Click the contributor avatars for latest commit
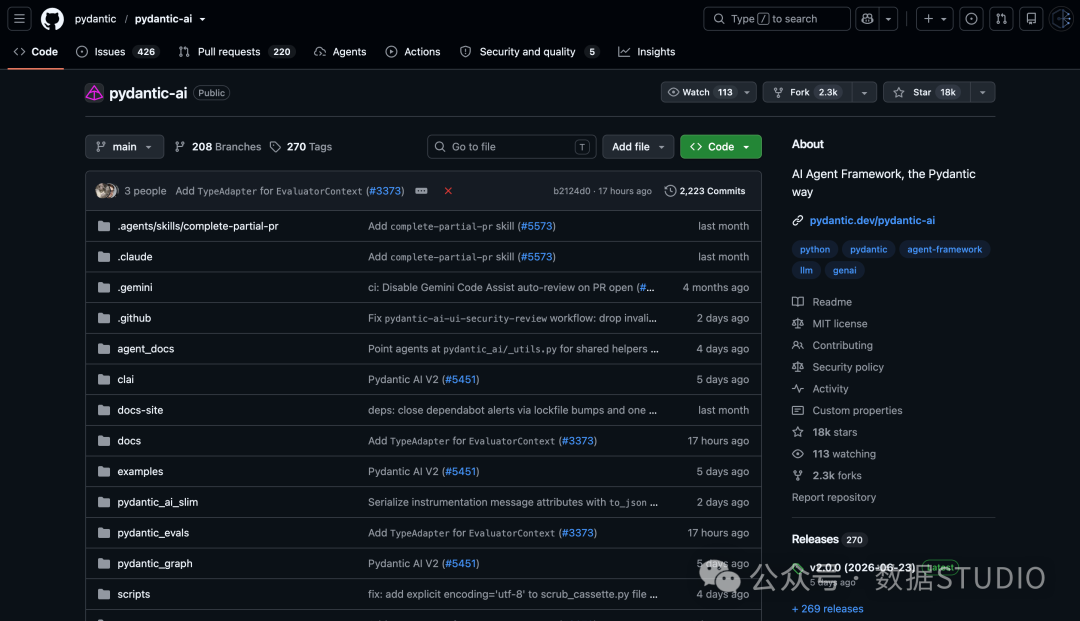Viewport: 1080px width, 621px height. pos(107,191)
